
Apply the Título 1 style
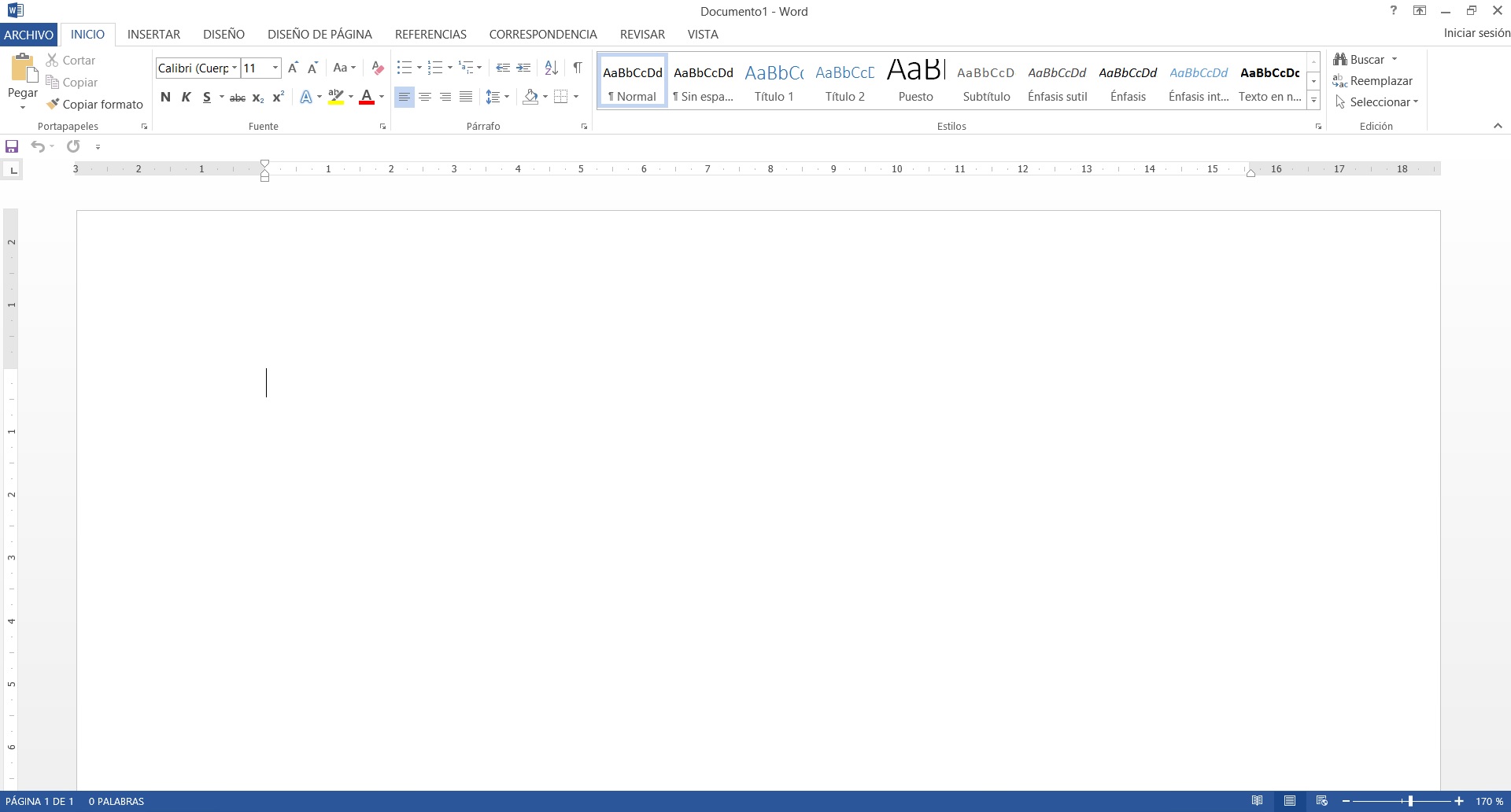[774, 82]
